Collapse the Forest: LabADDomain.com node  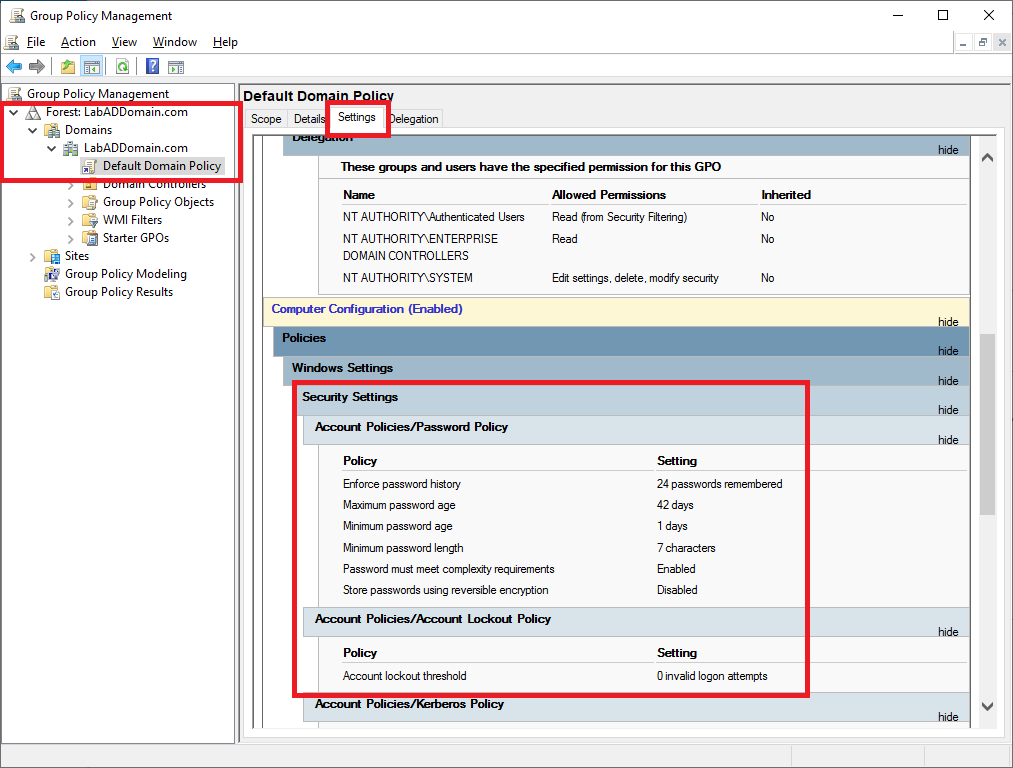pyautogui.click(x=13, y=112)
